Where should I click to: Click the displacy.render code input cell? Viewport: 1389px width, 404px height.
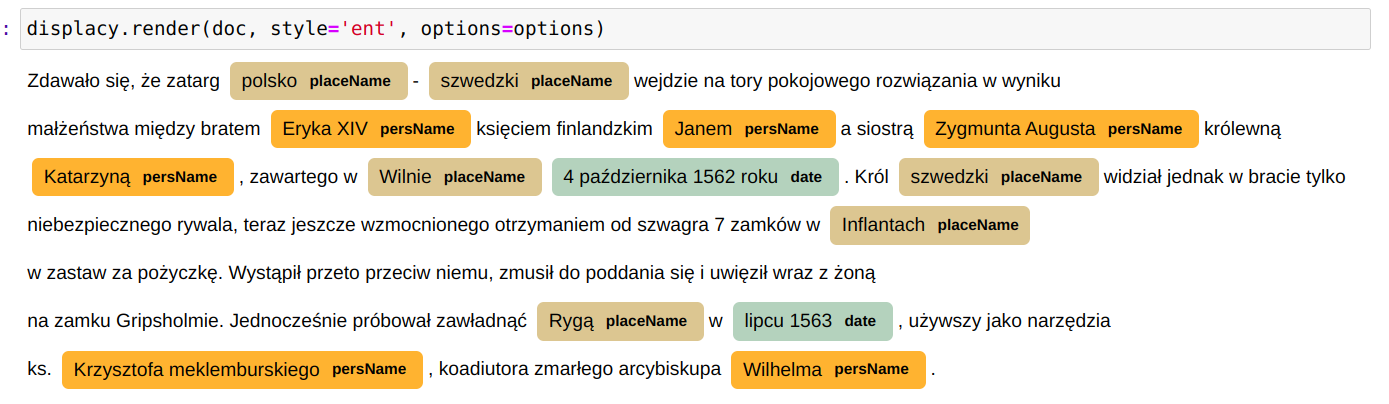click(x=694, y=28)
